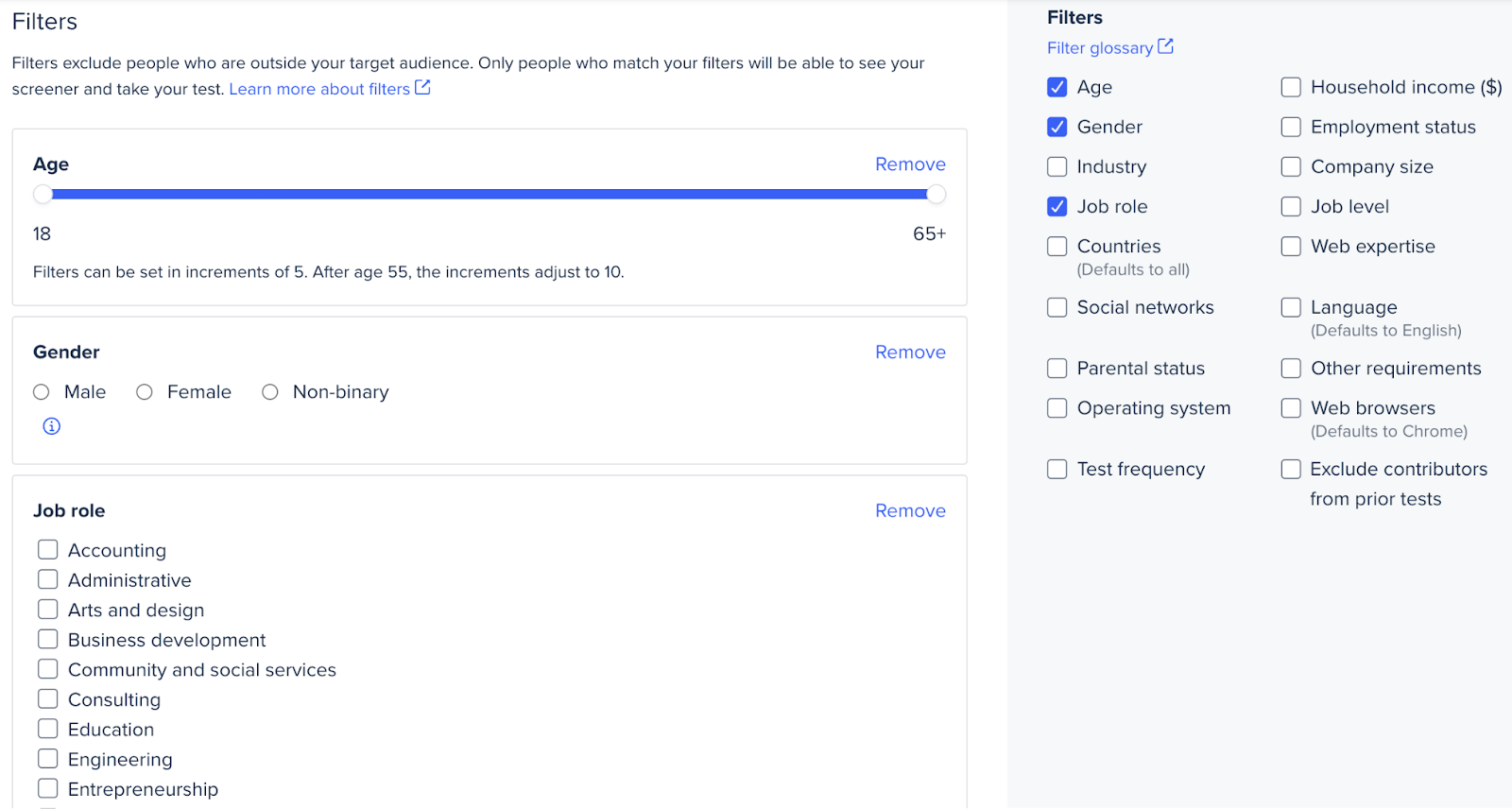This screenshot has width=1512, height=809.
Task: Enable Exclude contributors from prior tests
Action: (x=1291, y=470)
